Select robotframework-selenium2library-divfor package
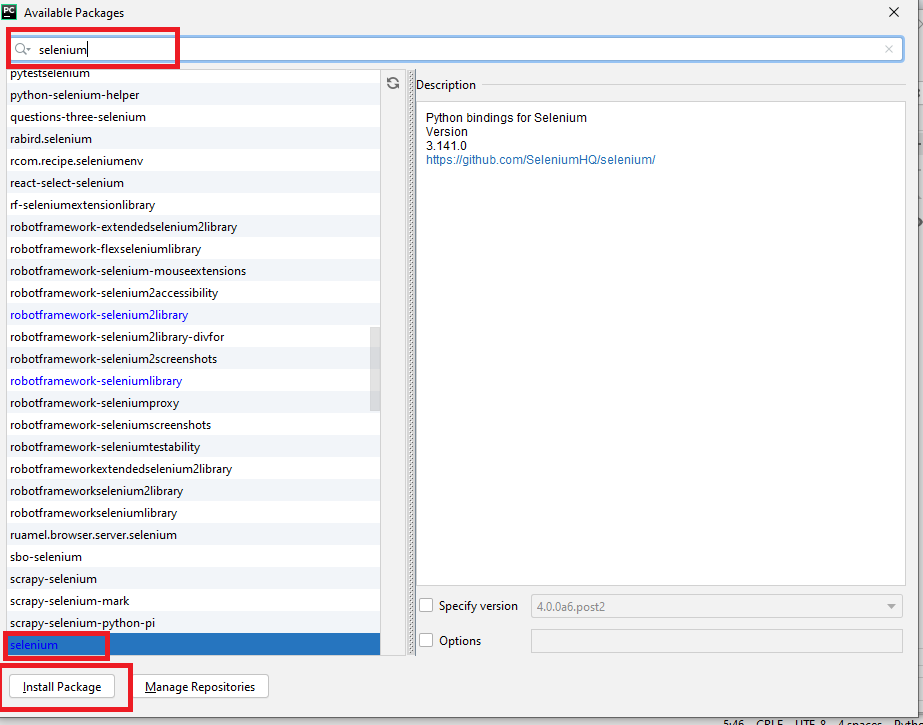 [194, 337]
